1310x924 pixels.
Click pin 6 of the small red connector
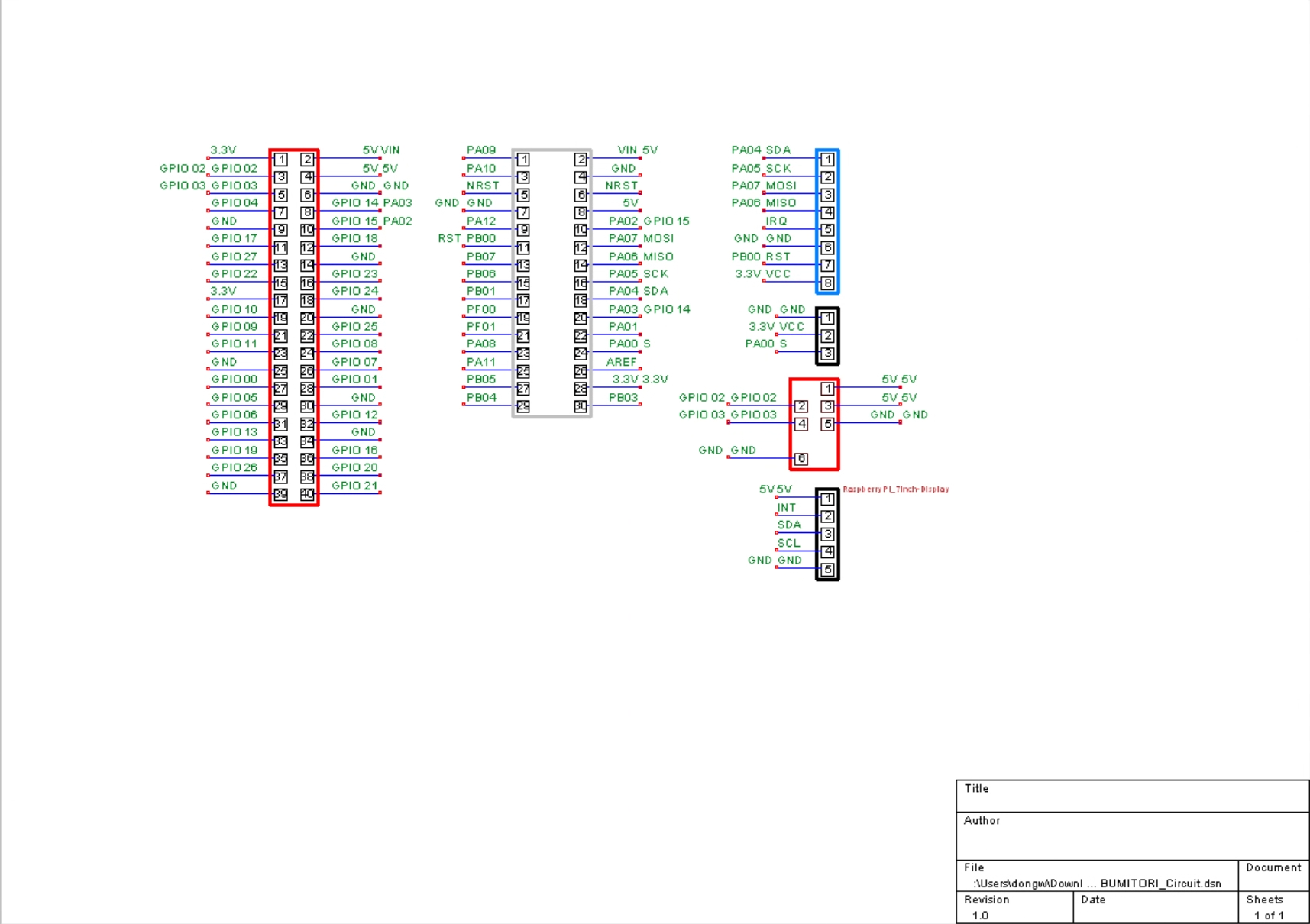pos(801,459)
